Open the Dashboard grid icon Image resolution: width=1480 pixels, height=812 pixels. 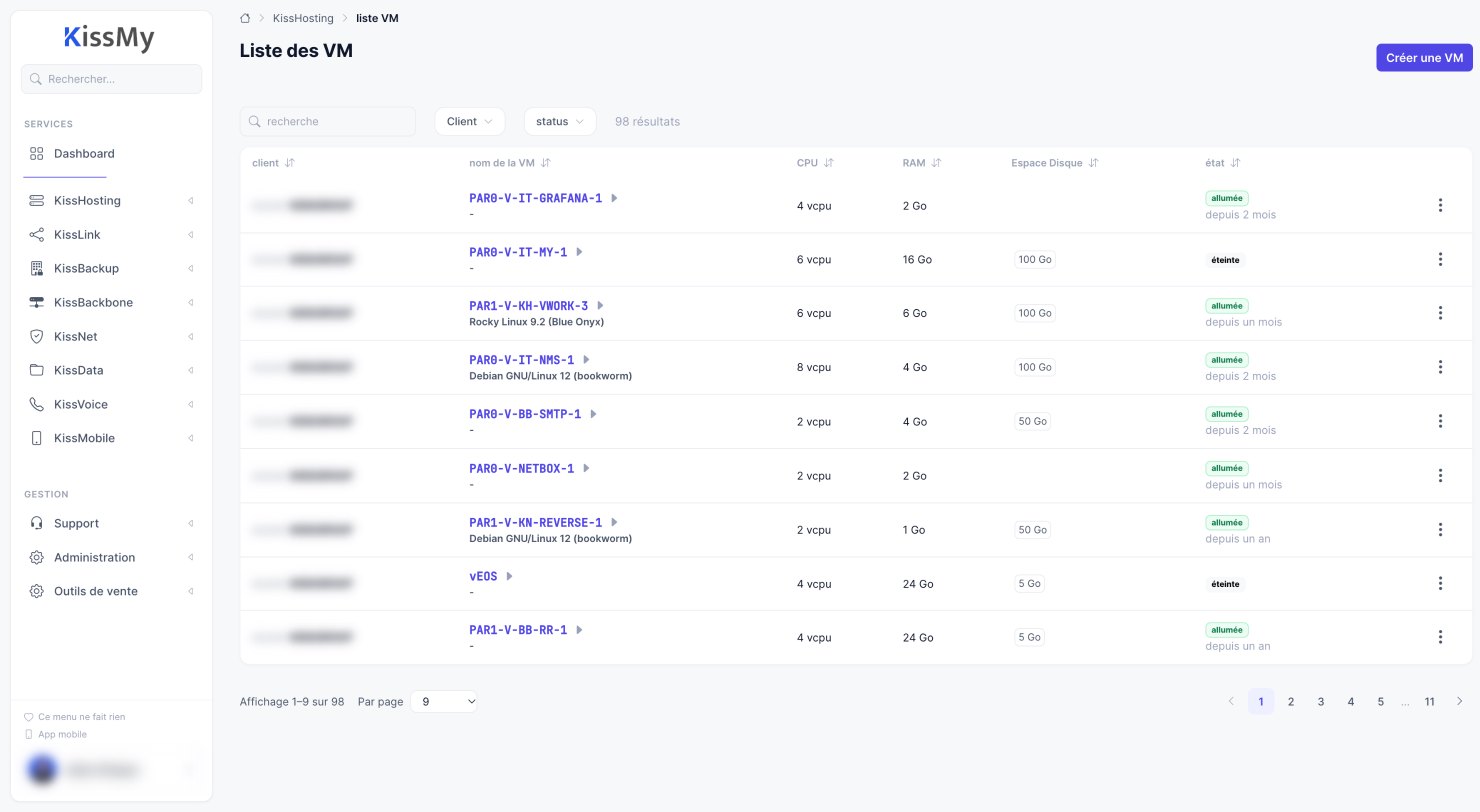coord(37,154)
